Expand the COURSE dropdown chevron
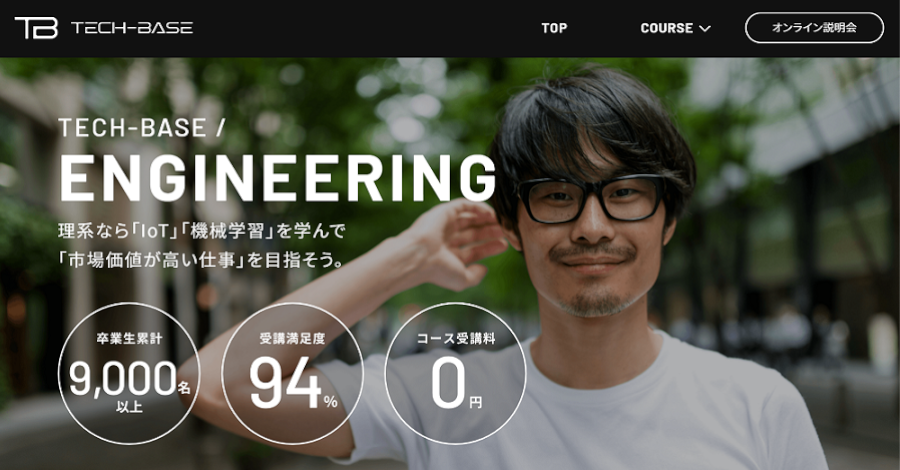This screenshot has height=470, width=900. (705, 29)
